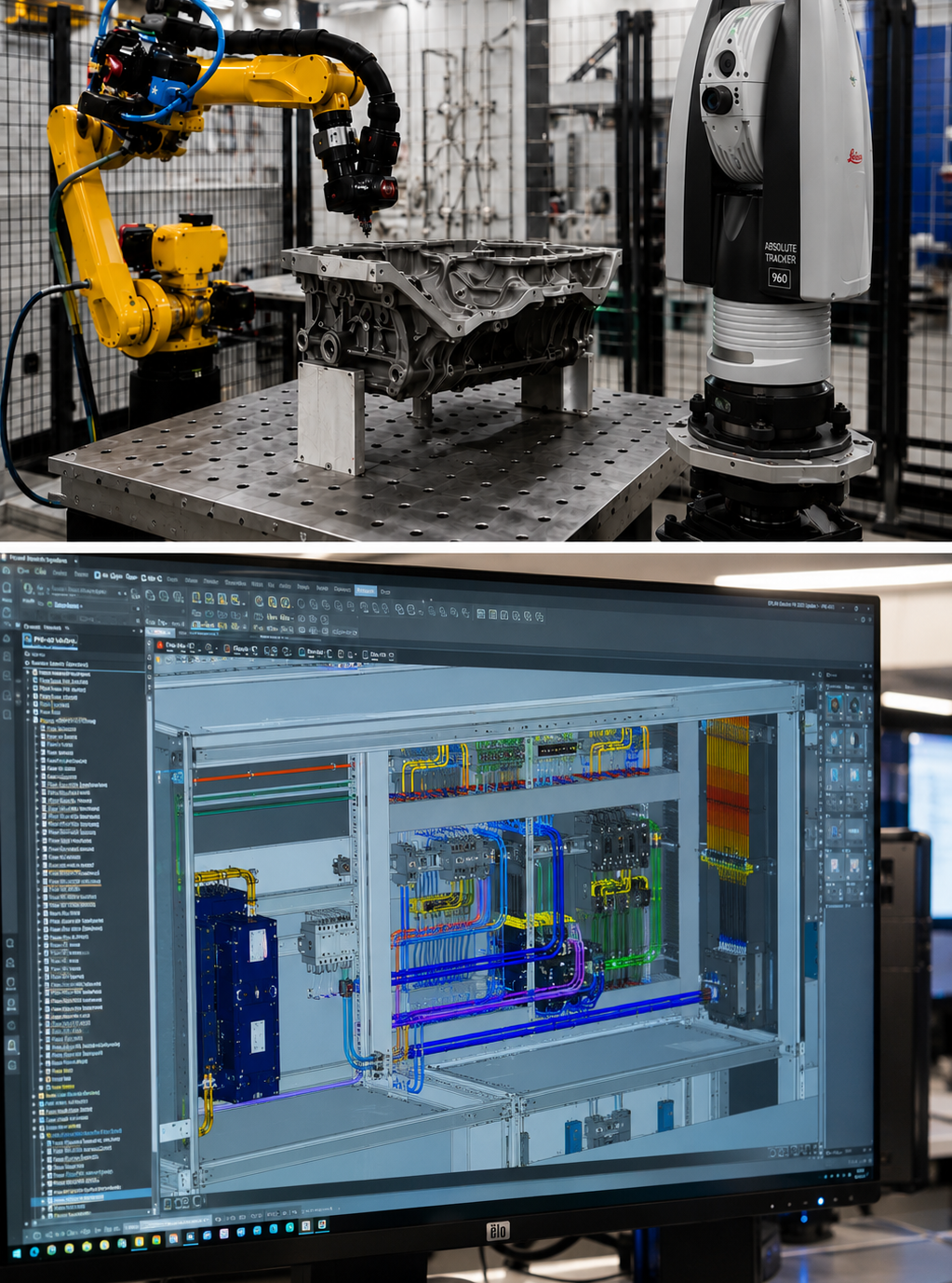The image size is (952, 1283).
Task: Click the red icon starting the 3D view toolbar
Action: point(159,645)
